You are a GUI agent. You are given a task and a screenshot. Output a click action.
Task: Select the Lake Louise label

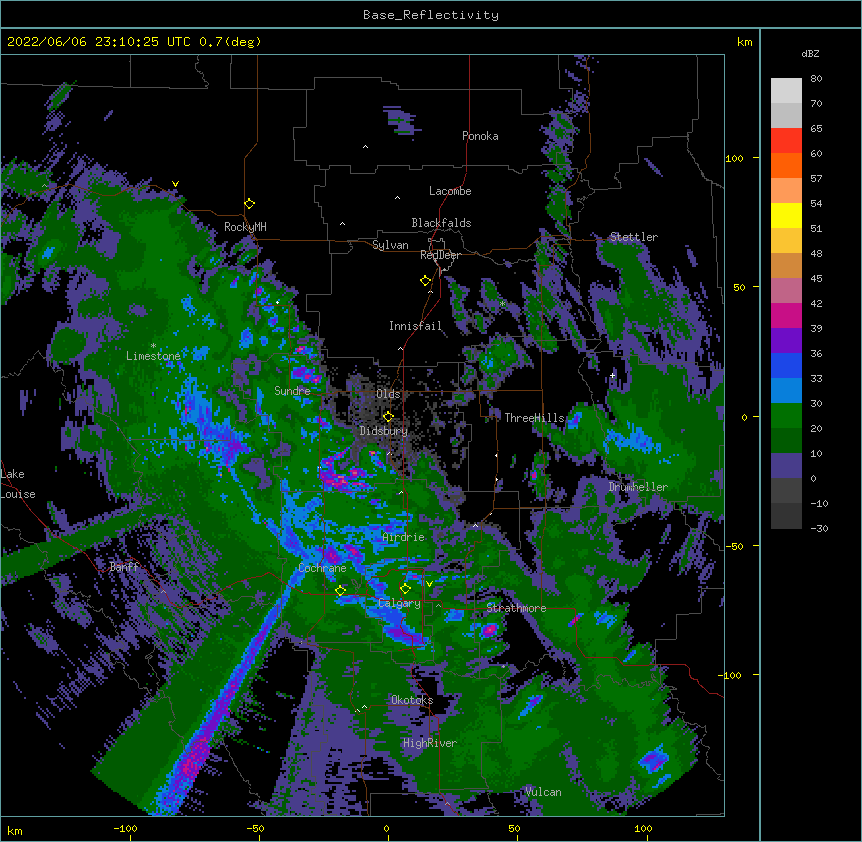pyautogui.click(x=18, y=484)
